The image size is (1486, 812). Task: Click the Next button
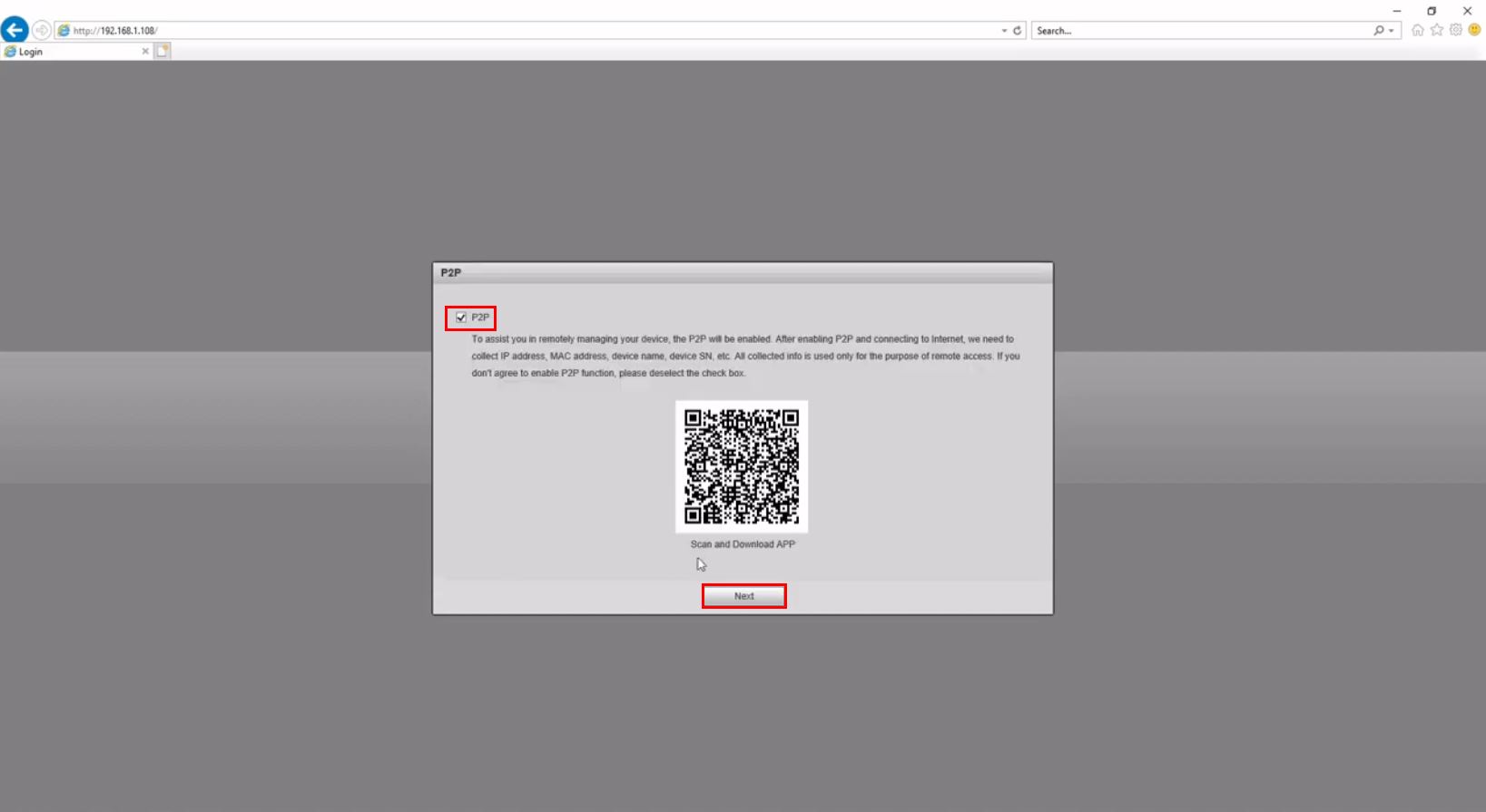[744, 596]
